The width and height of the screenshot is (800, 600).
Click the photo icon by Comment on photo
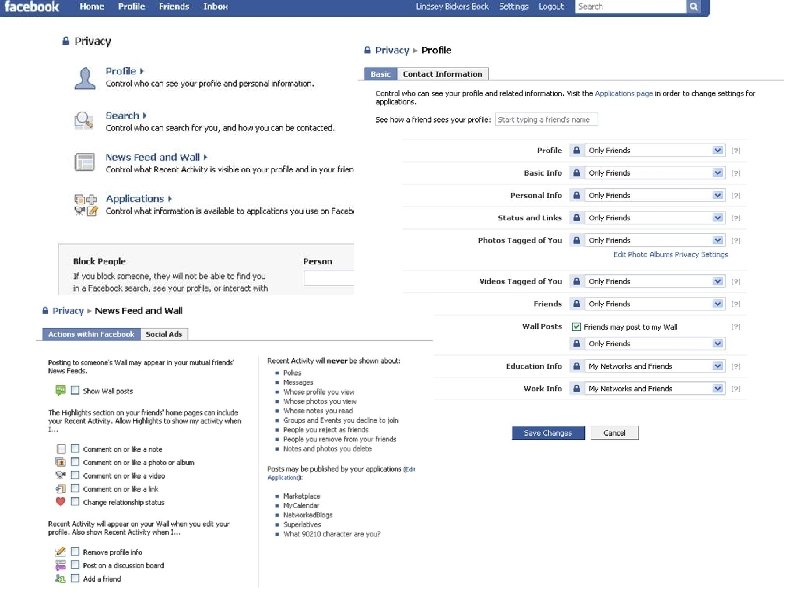(x=60, y=462)
